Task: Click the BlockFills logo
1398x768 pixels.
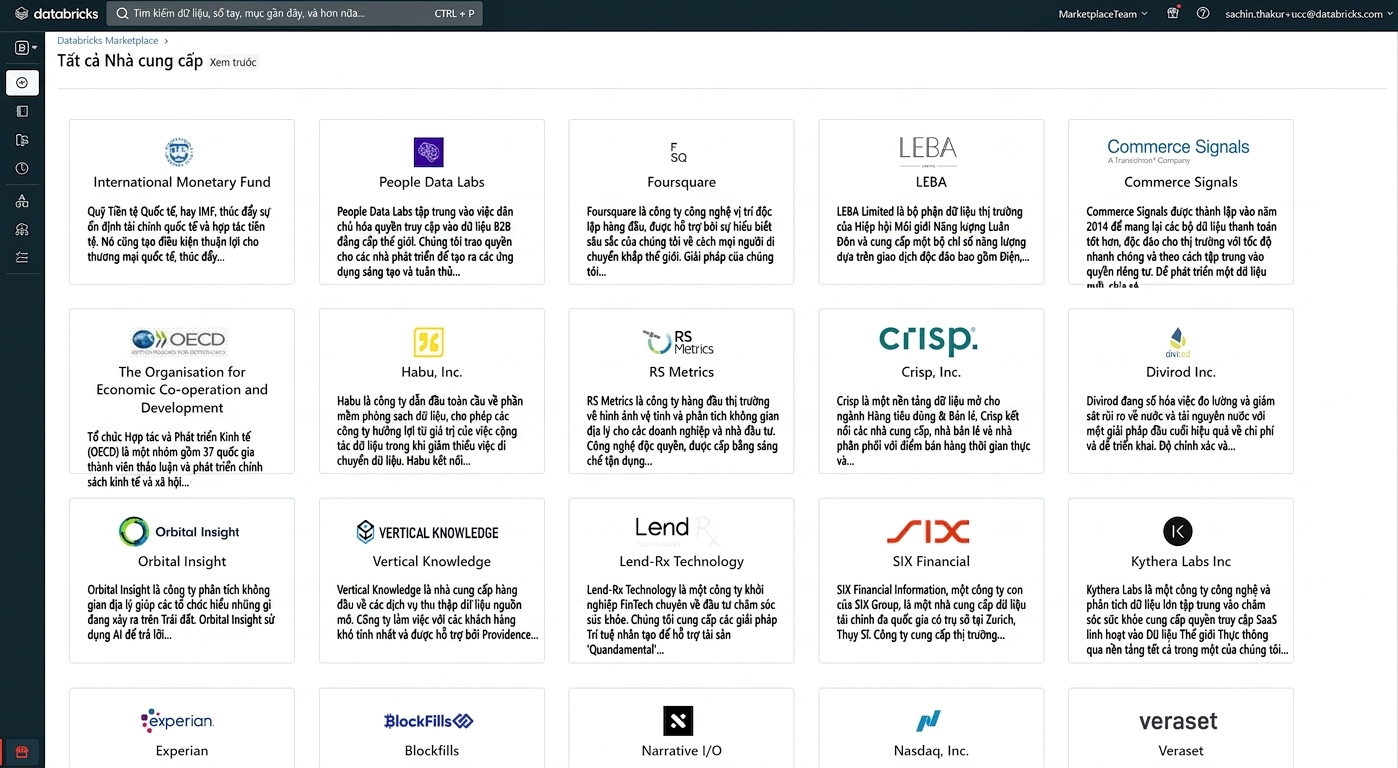Action: (x=428, y=721)
